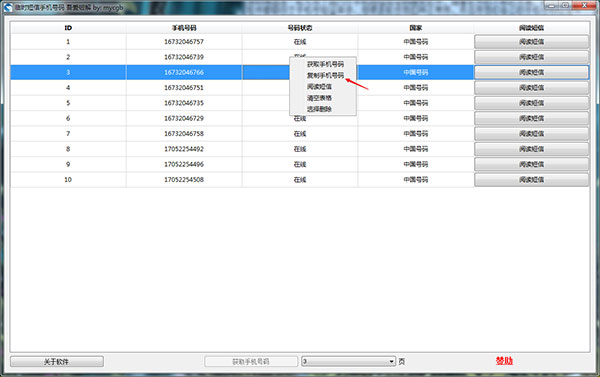
Task: Click 中国号码 country cell in row 7
Action: pos(416,134)
